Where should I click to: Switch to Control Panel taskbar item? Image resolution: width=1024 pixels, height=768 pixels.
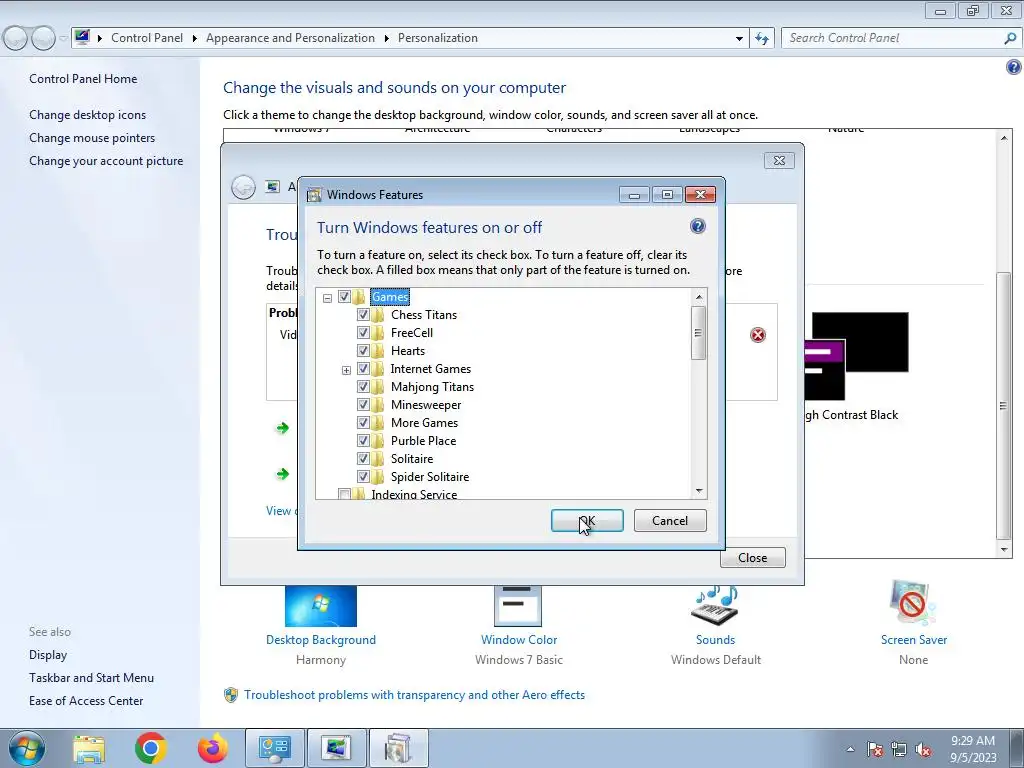(x=274, y=748)
